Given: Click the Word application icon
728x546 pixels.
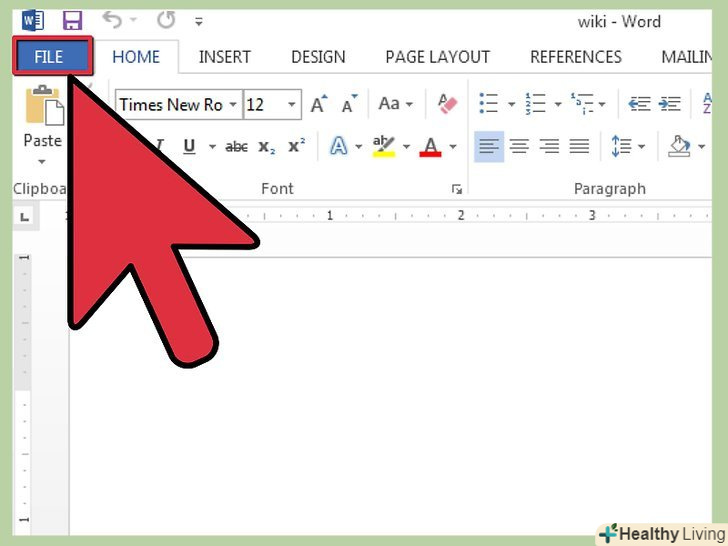Looking at the screenshot, I should coord(33,21).
